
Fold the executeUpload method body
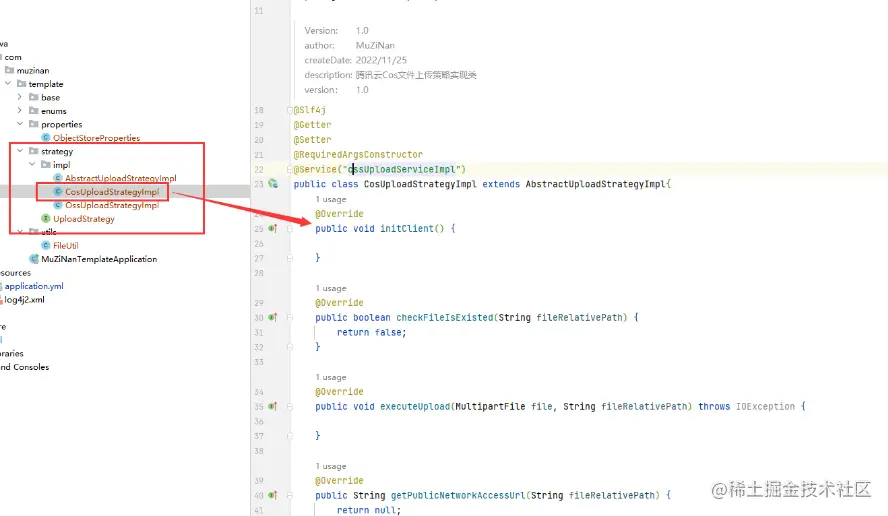tap(289, 407)
